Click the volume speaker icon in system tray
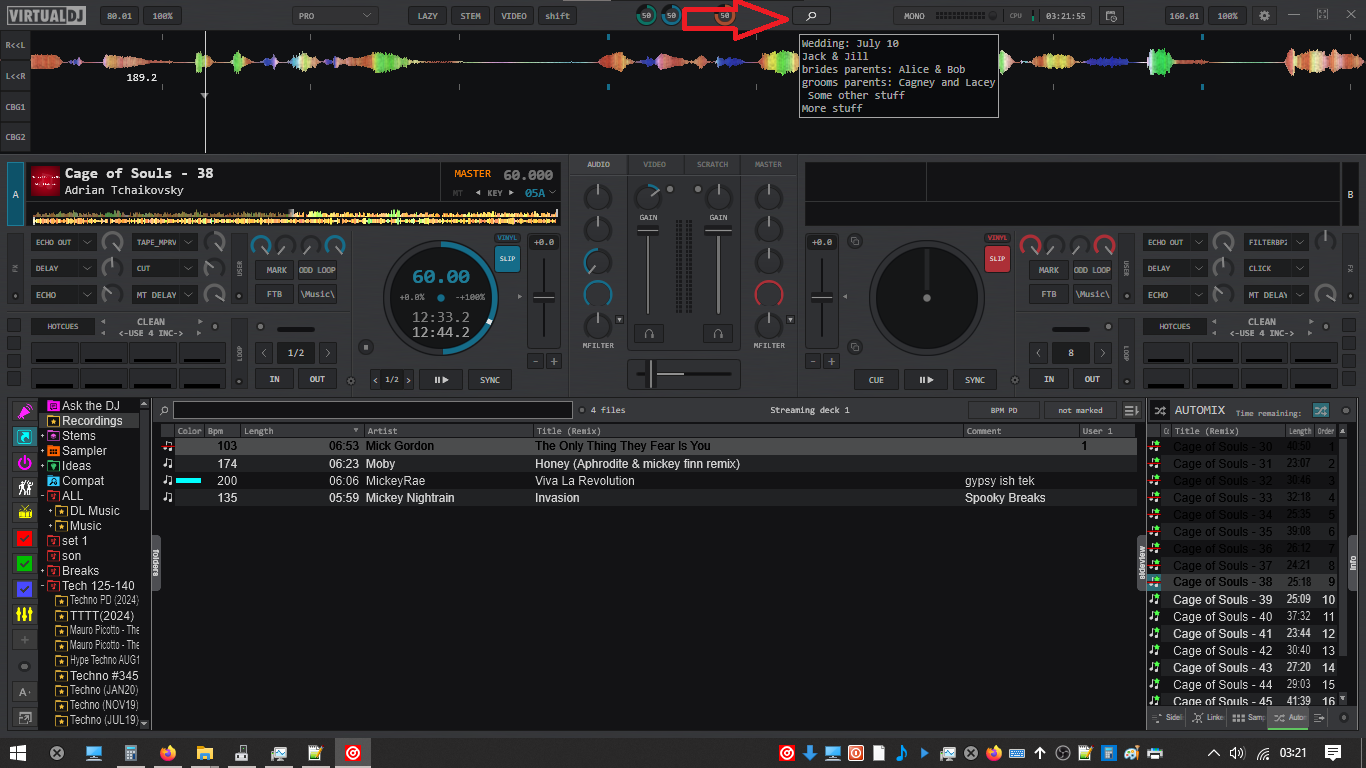 tap(1237, 752)
